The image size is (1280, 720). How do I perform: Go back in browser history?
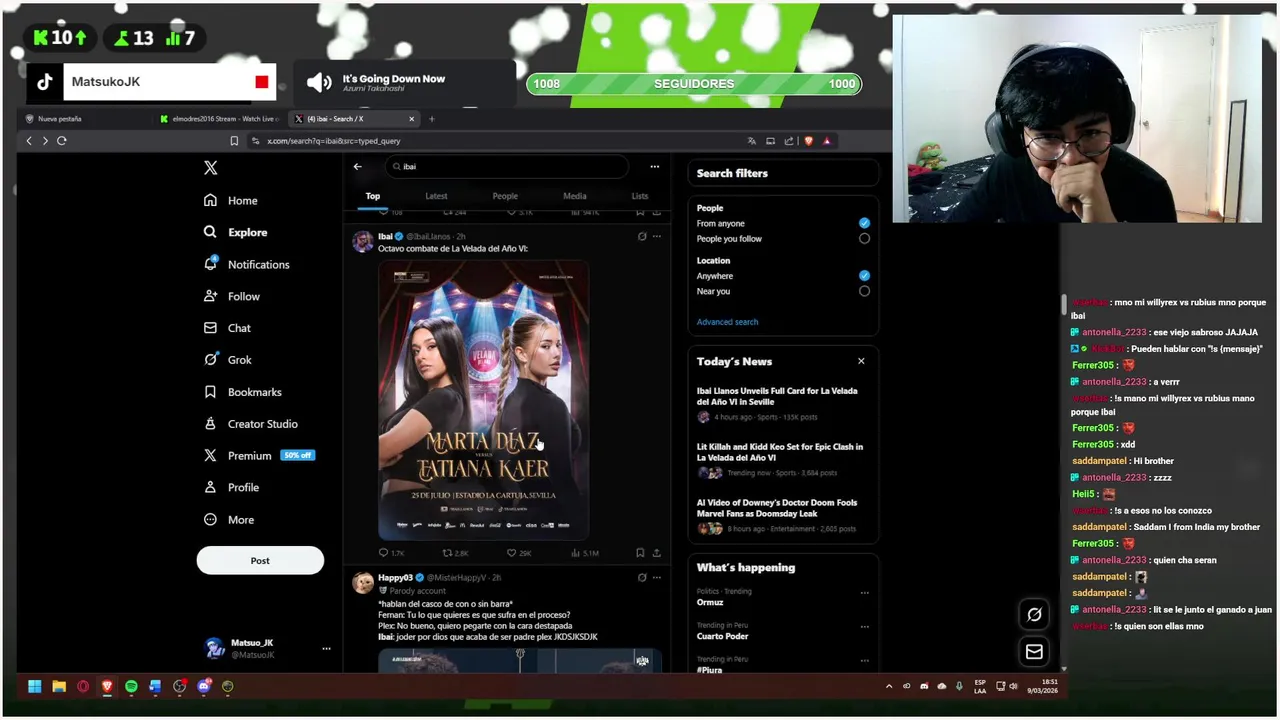29,141
